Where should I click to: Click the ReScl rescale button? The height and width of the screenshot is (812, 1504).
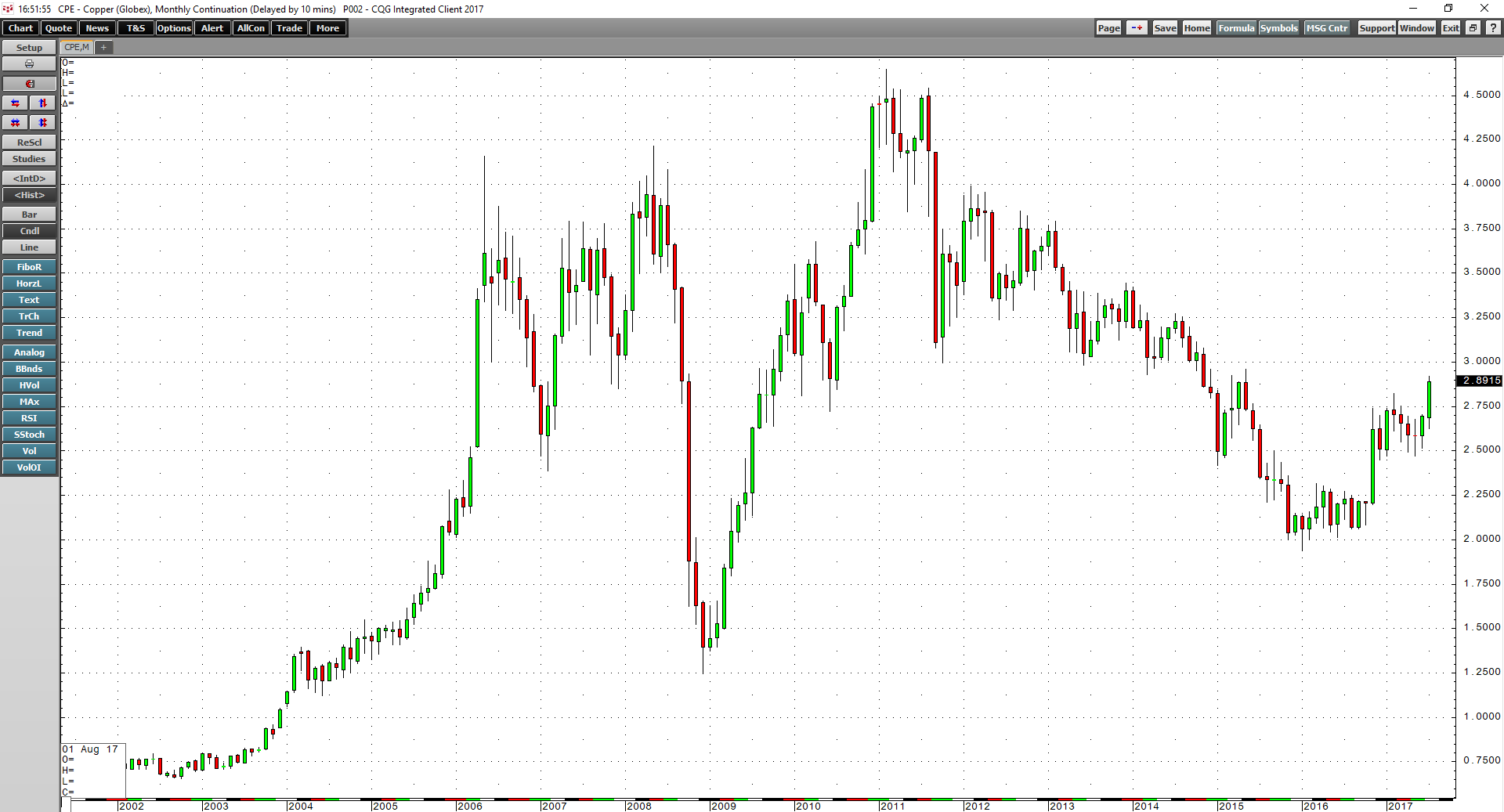[29, 142]
